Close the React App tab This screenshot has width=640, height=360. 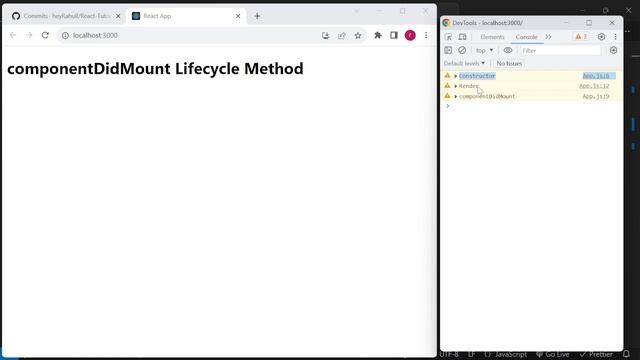click(x=238, y=16)
